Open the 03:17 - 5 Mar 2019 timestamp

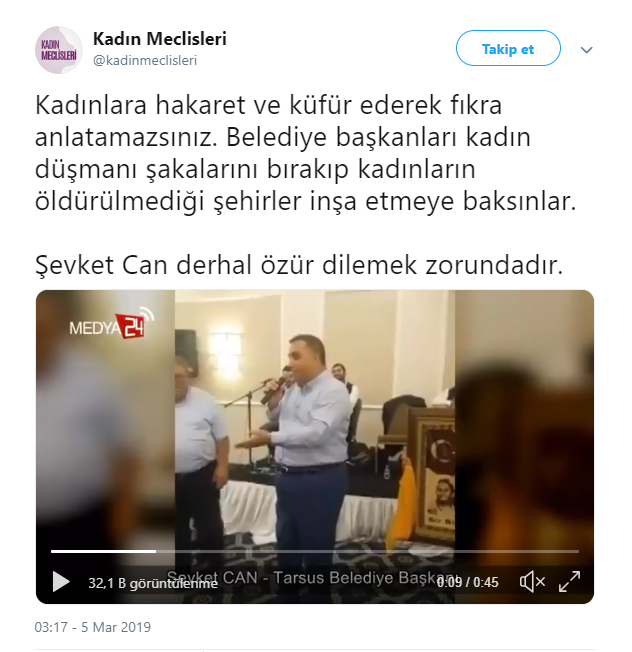click(93, 627)
